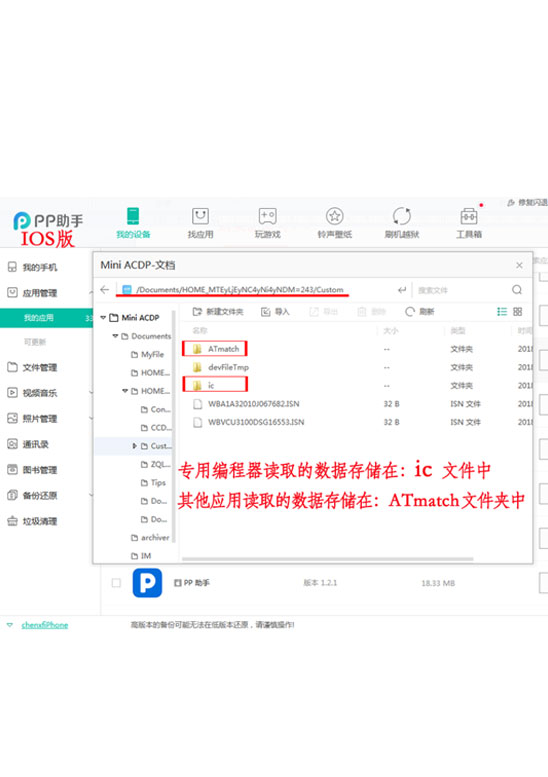Click the back arrow in file dialog
The image size is (548, 777).
click(x=105, y=290)
